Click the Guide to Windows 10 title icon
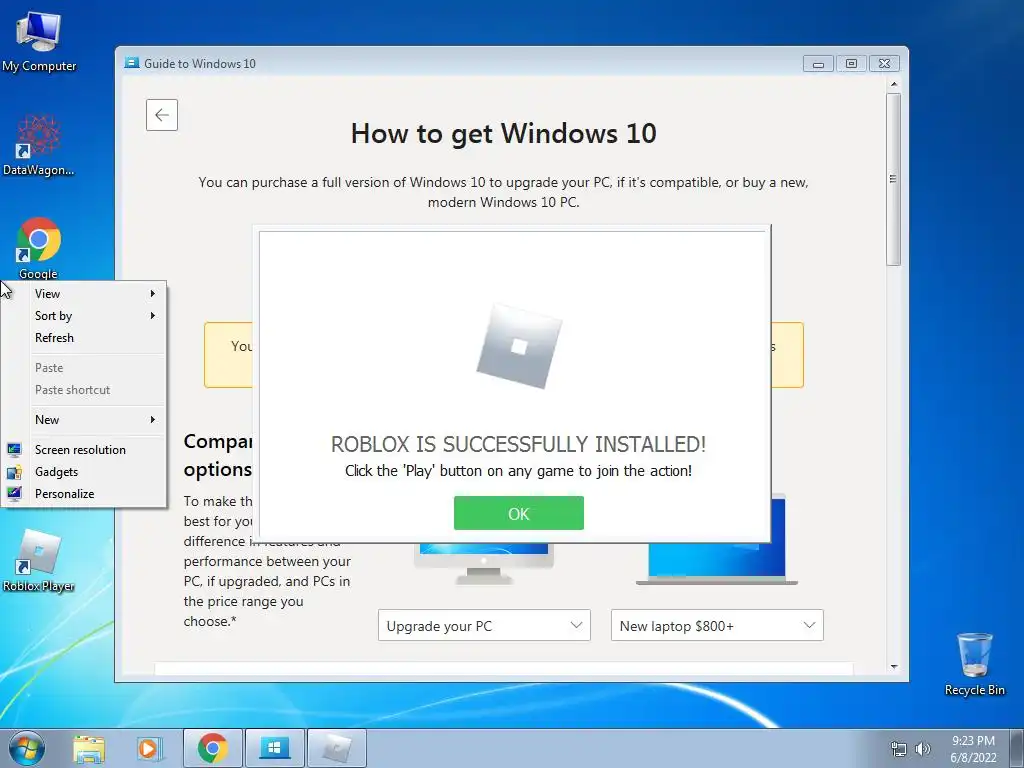This screenshot has height=768, width=1024. (132, 63)
